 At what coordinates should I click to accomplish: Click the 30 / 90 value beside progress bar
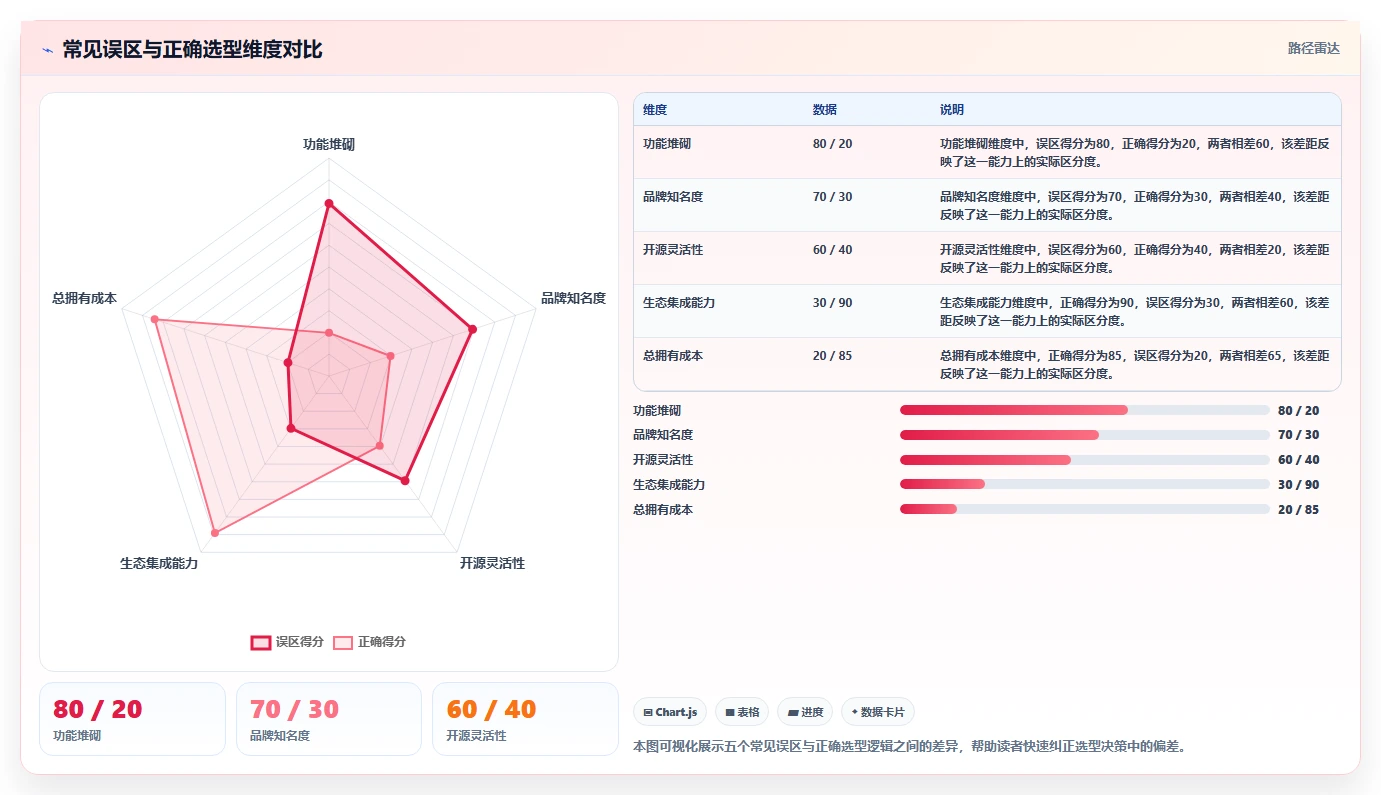(1299, 484)
